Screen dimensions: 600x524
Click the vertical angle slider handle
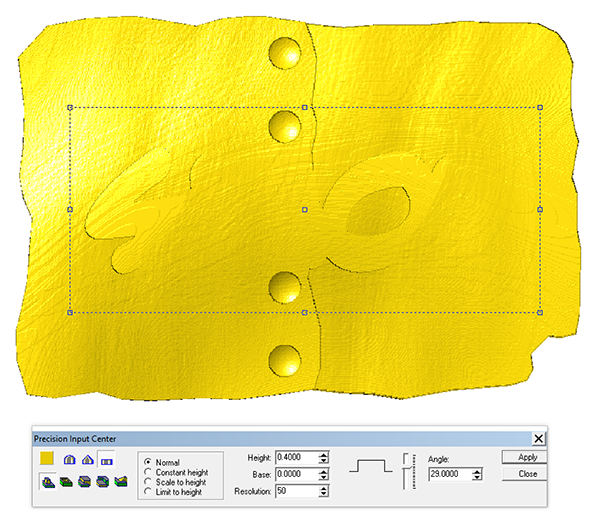(408, 467)
